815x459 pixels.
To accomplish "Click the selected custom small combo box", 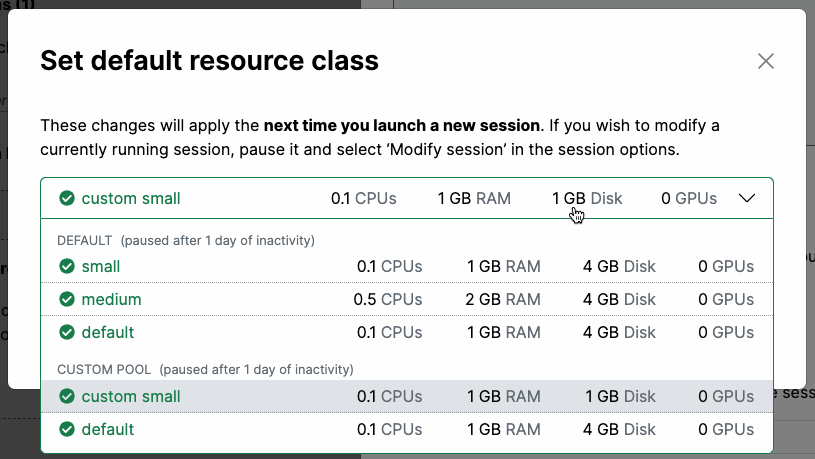I will pos(407,198).
